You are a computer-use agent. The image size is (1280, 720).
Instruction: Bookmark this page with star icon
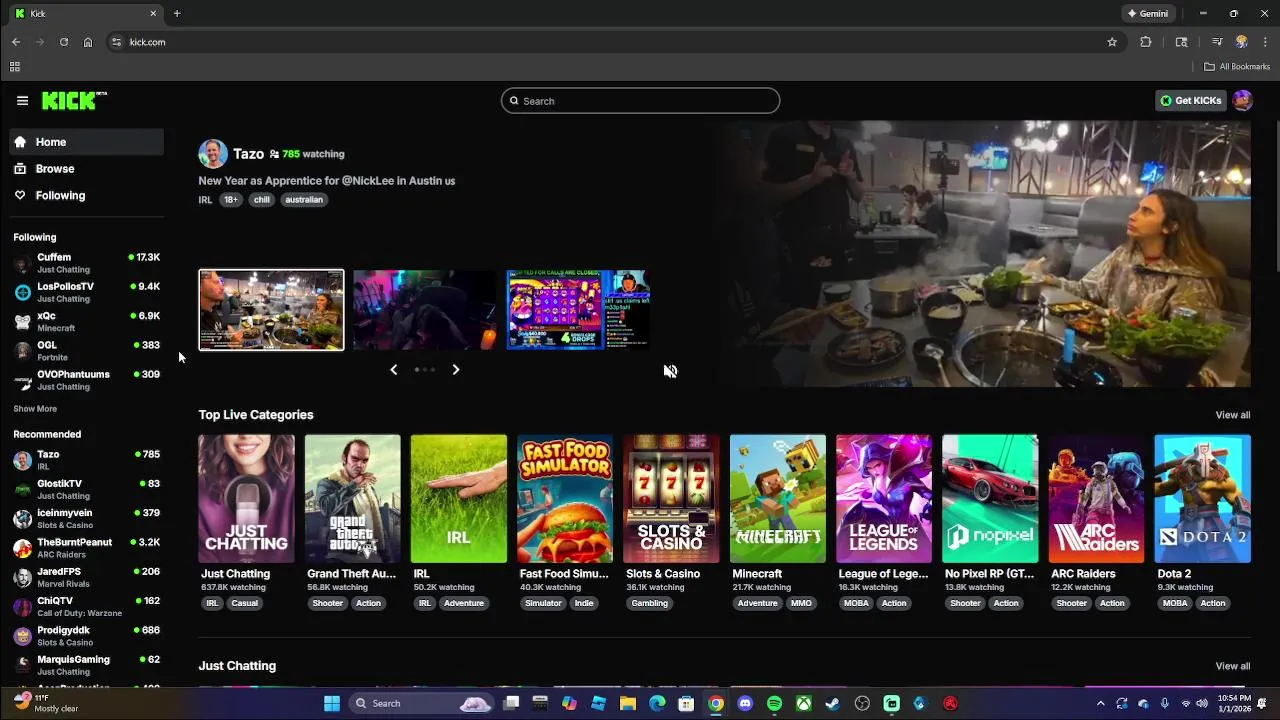pos(1112,42)
